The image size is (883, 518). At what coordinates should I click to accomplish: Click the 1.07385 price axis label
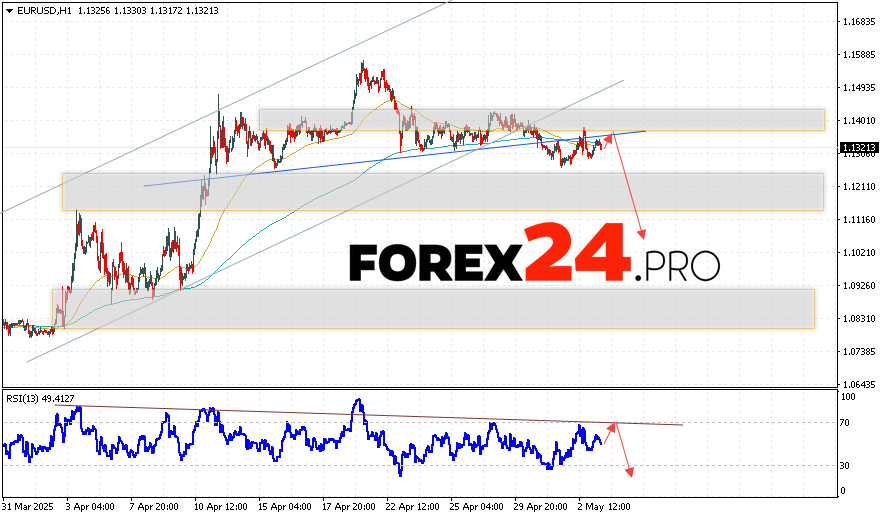859,351
